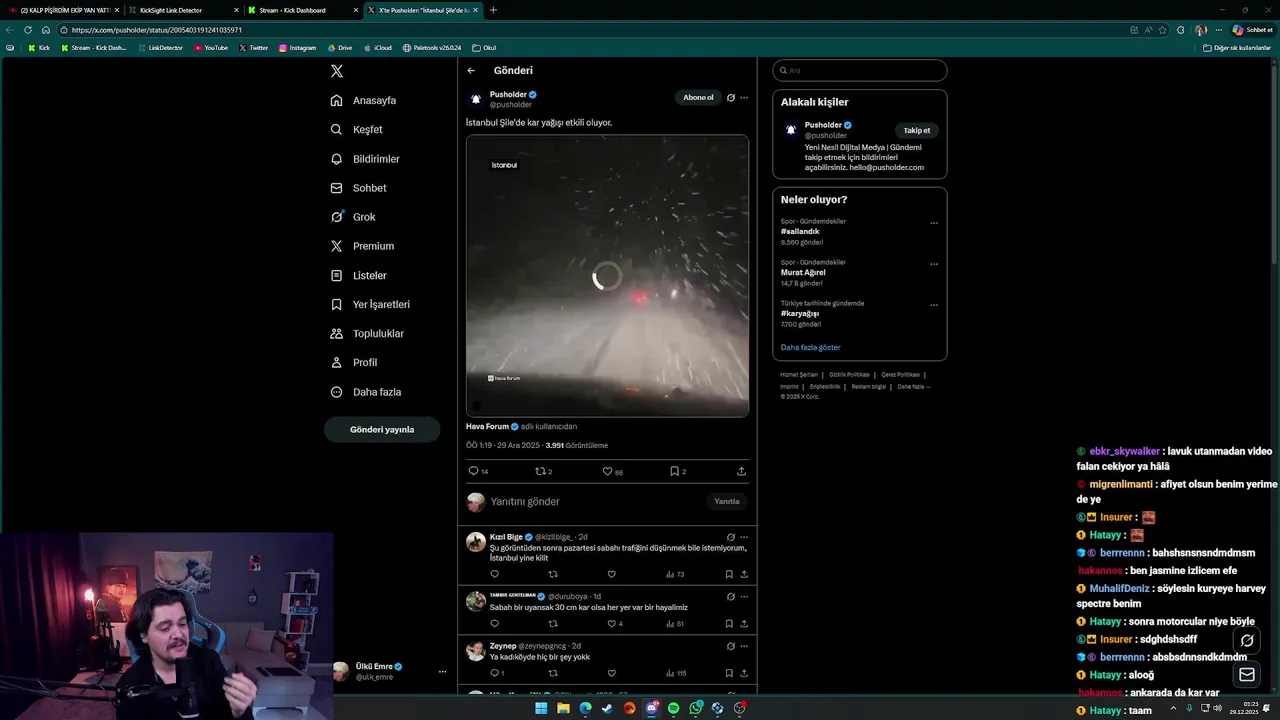Open more options on the @duruboya reply
The height and width of the screenshot is (720, 1280).
tap(744, 596)
